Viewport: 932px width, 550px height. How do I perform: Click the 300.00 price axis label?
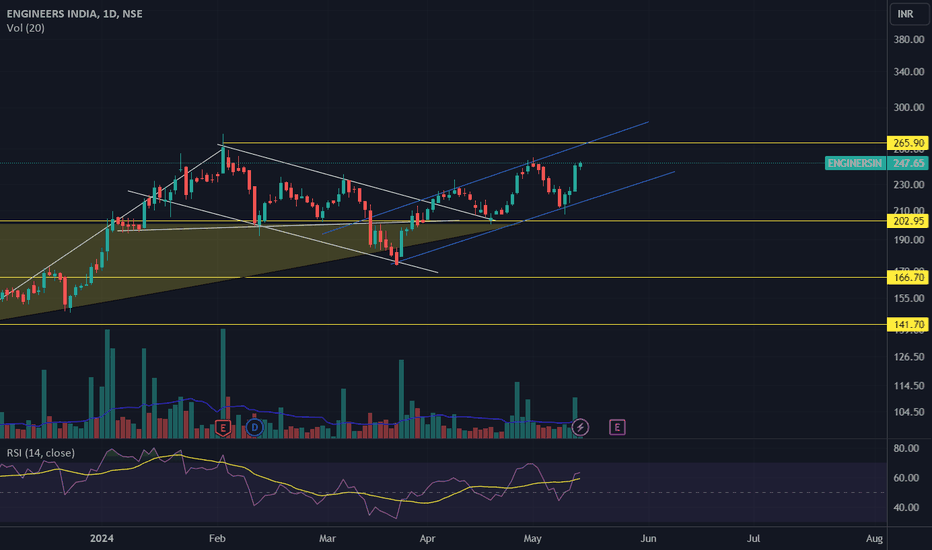909,108
